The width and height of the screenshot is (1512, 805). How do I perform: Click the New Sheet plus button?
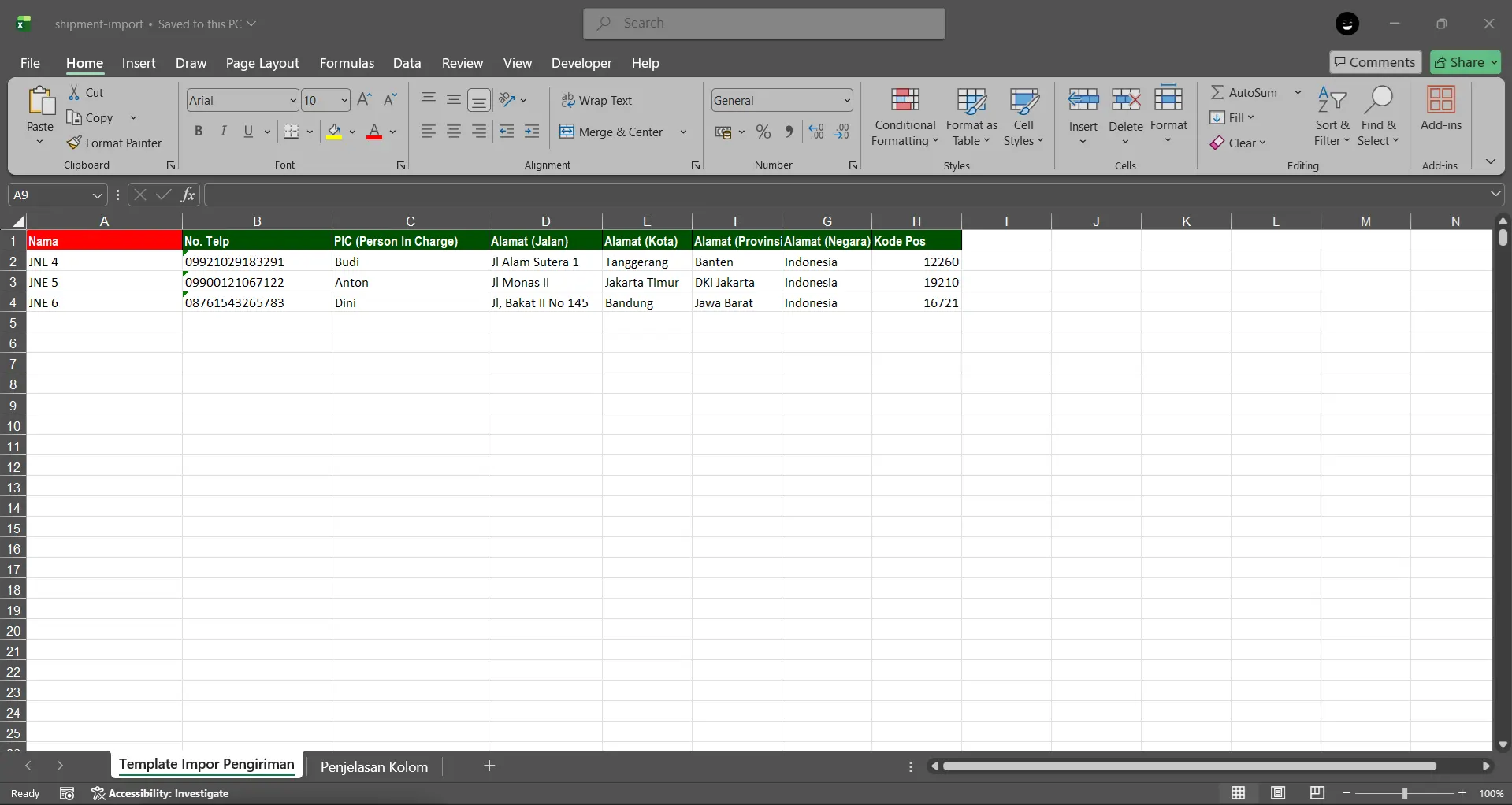489,766
